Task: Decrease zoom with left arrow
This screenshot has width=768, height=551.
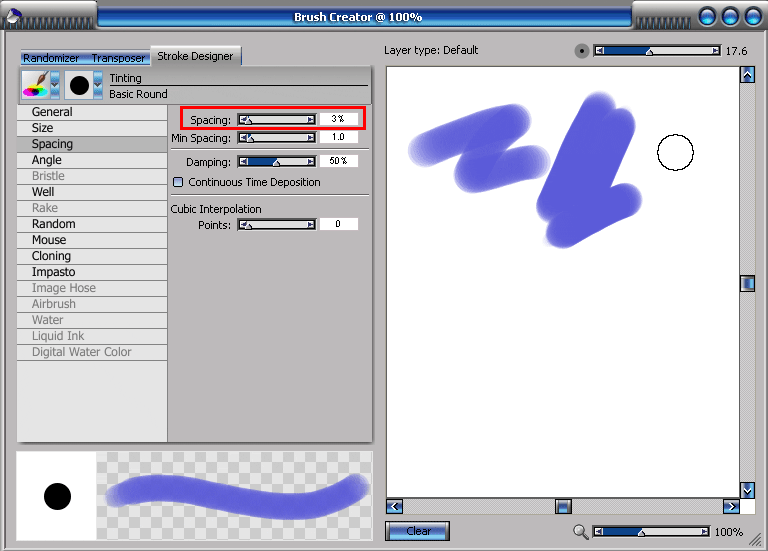Action: click(x=599, y=532)
